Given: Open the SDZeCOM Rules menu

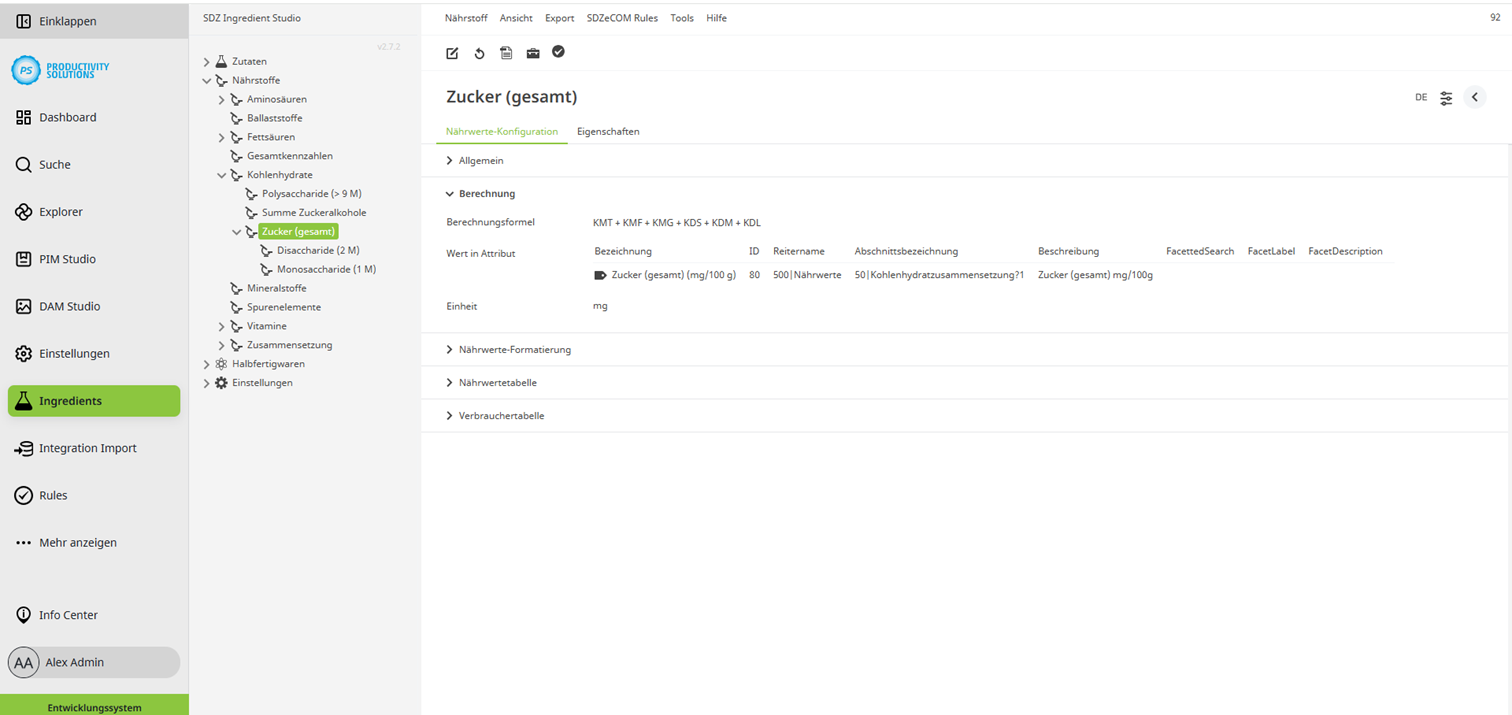Looking at the screenshot, I should 622,17.
